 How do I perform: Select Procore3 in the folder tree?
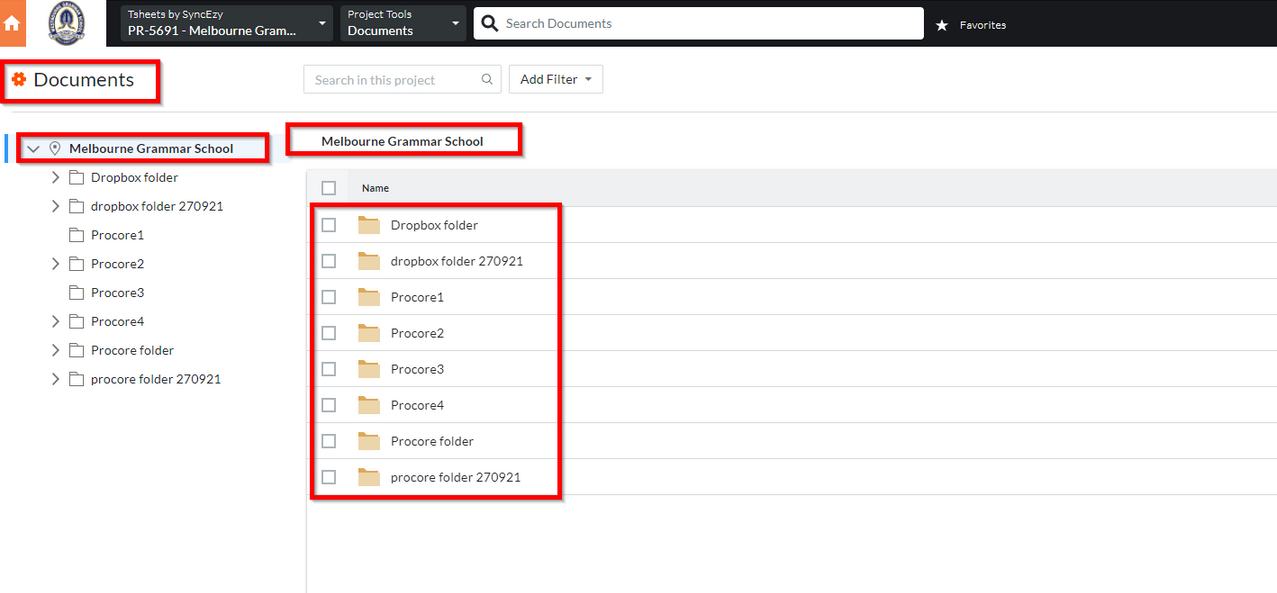click(x=117, y=293)
